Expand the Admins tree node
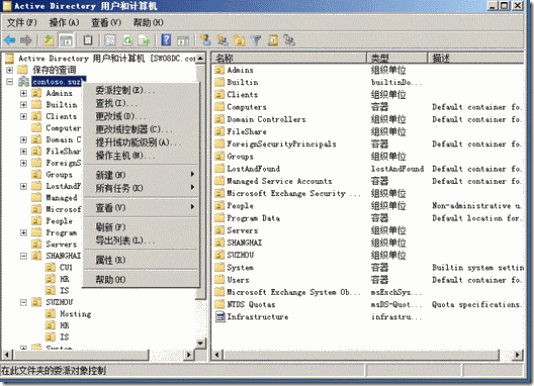 (x=23, y=93)
